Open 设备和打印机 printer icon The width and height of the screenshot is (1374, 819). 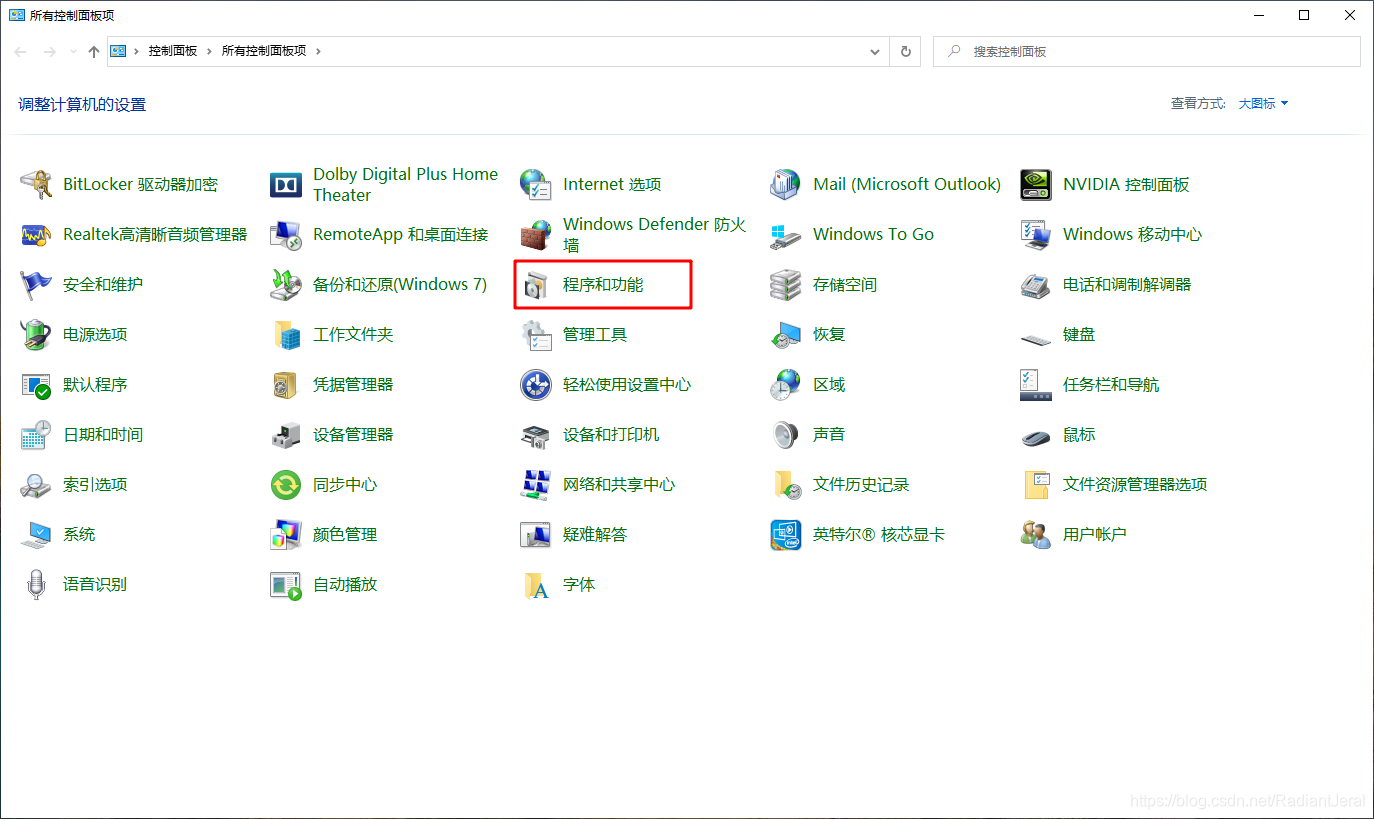click(x=536, y=434)
